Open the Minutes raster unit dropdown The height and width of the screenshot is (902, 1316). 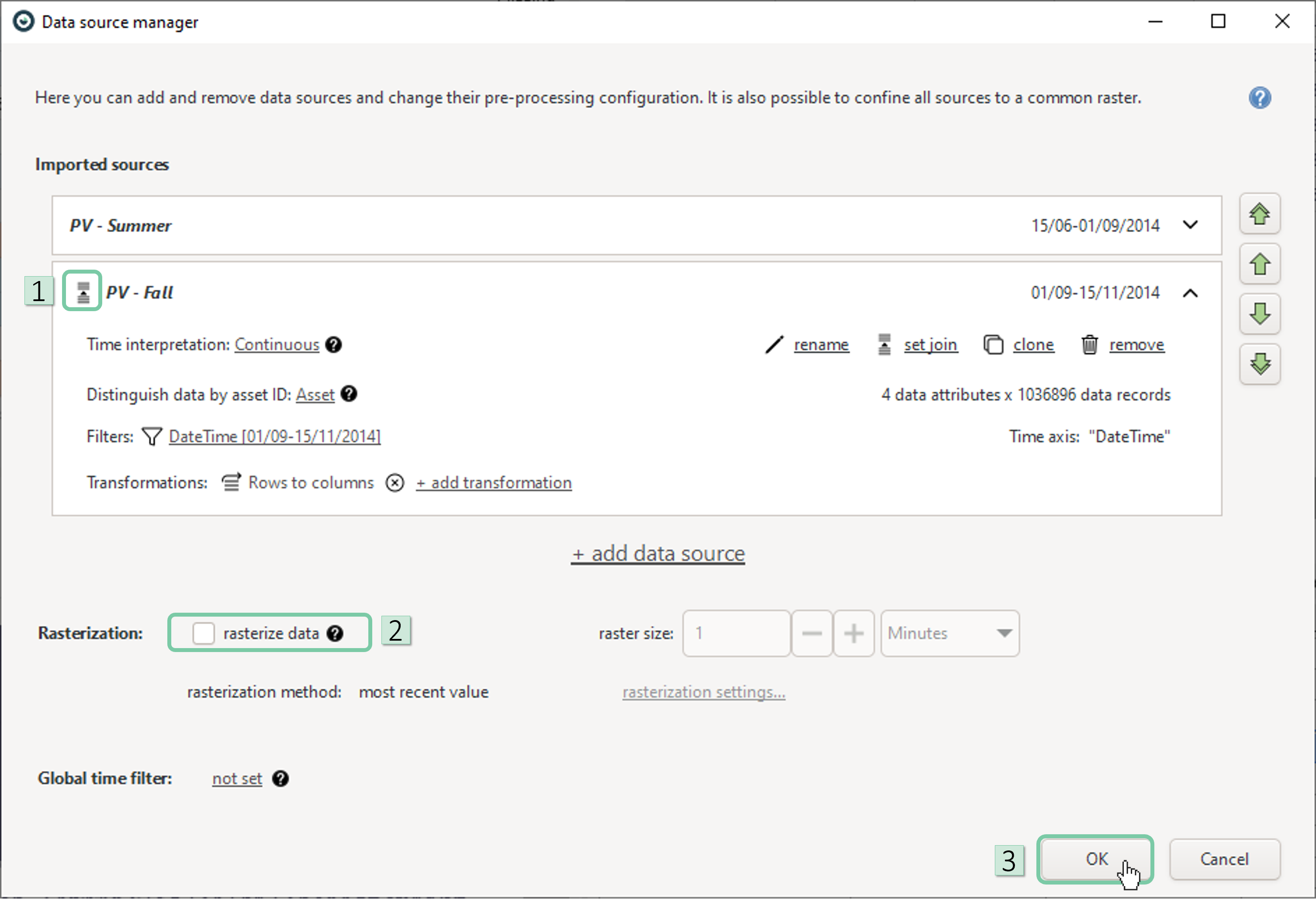(x=950, y=634)
